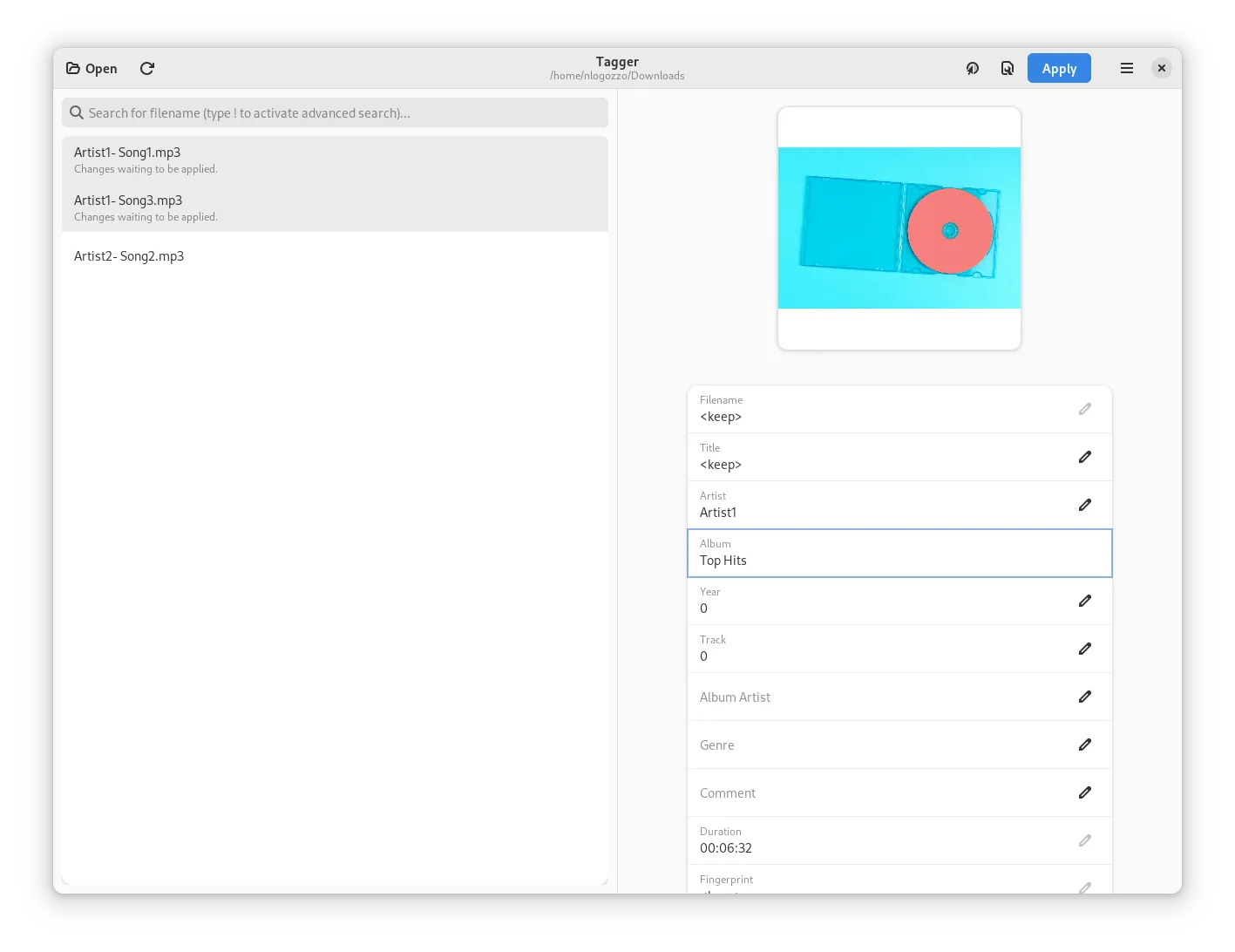Click the pencil icon for Year

[1085, 601]
